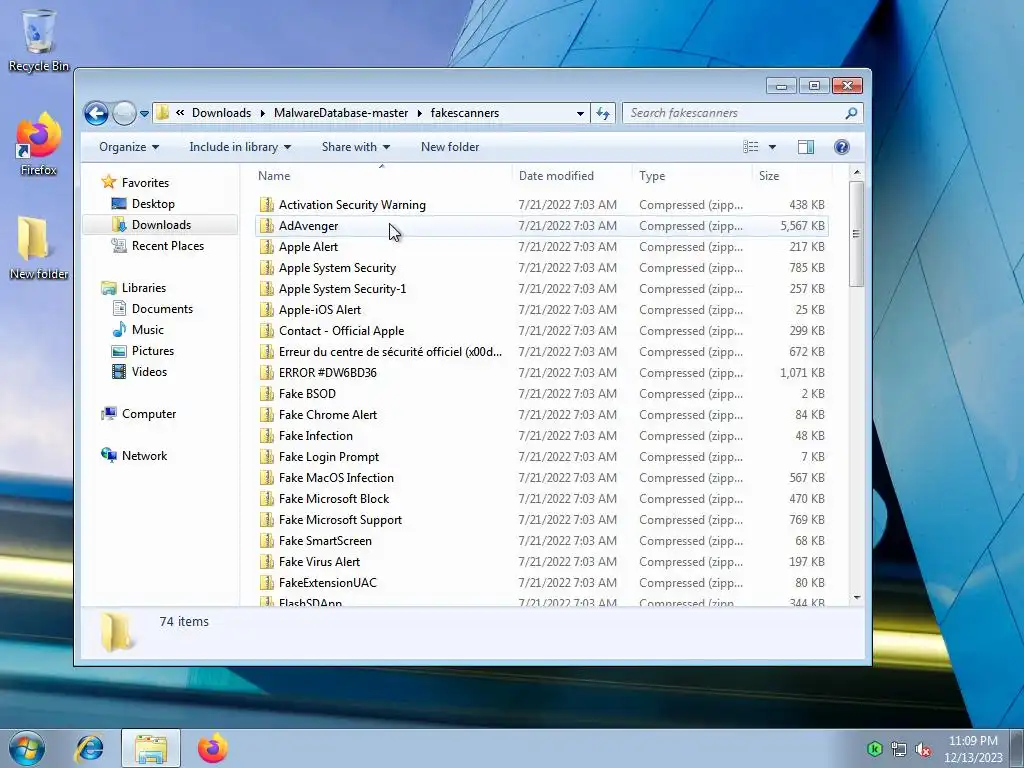Screen dimensions: 1024x768
Task: Open the Documents library
Action: click(x=162, y=309)
